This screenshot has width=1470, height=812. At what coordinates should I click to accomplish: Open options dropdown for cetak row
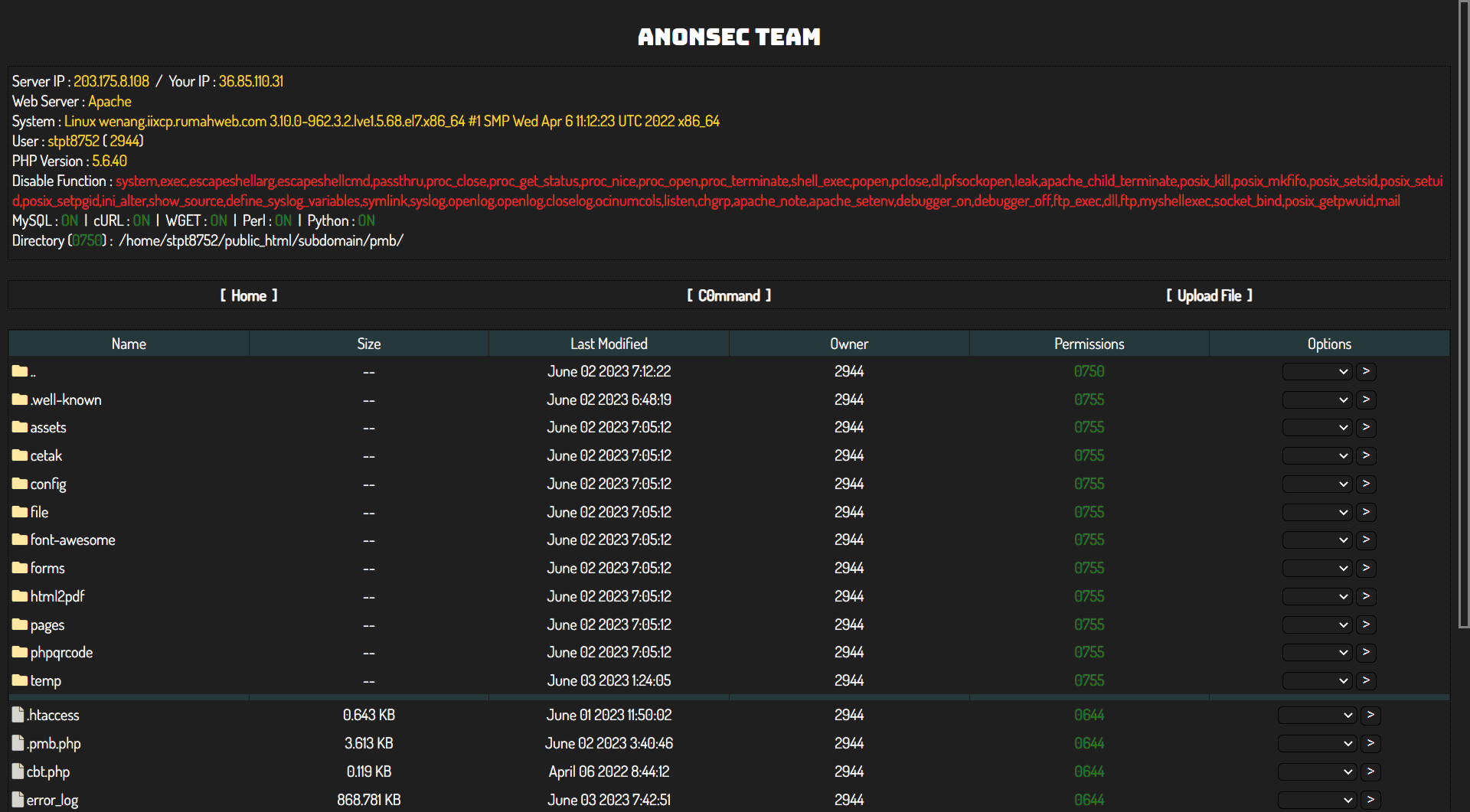click(x=1317, y=455)
